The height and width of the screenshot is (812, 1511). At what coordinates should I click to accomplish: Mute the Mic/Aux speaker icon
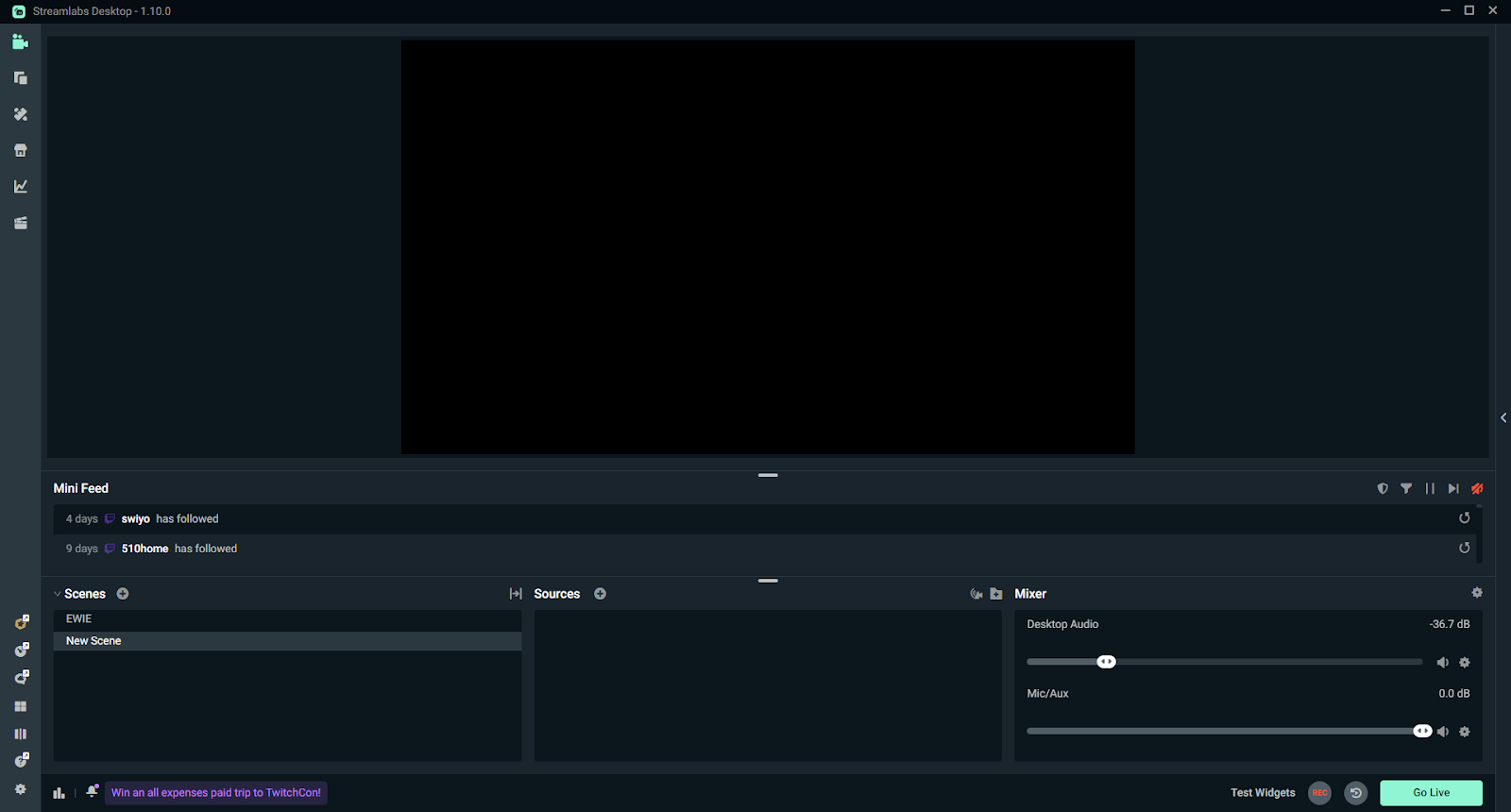[x=1442, y=732]
